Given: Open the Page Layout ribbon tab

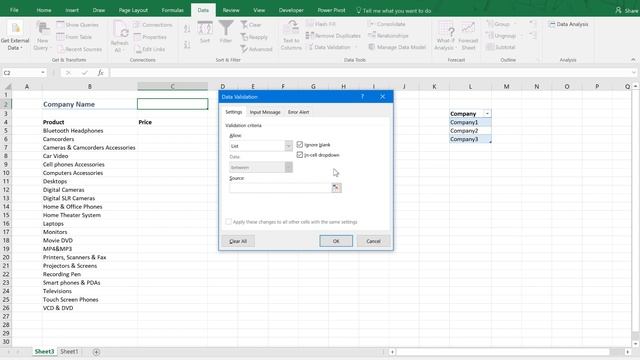Looking at the screenshot, I should [133, 10].
